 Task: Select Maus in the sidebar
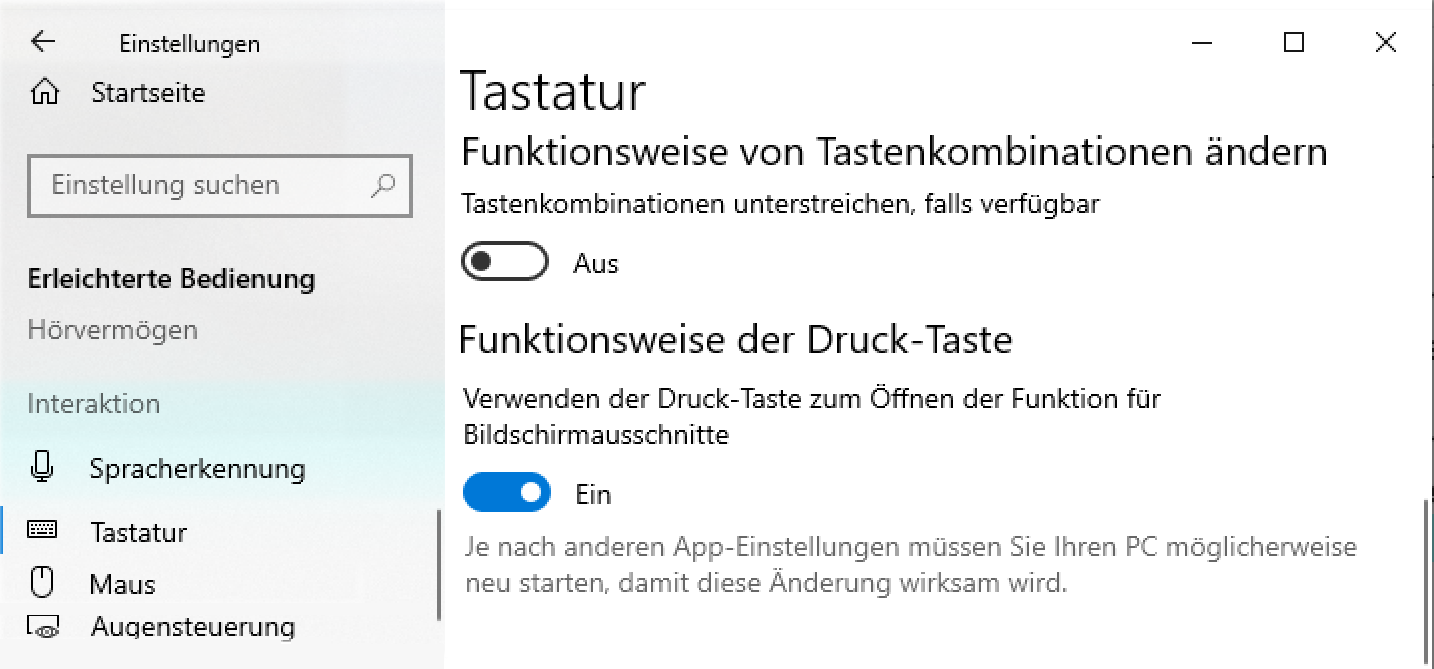click(x=122, y=584)
